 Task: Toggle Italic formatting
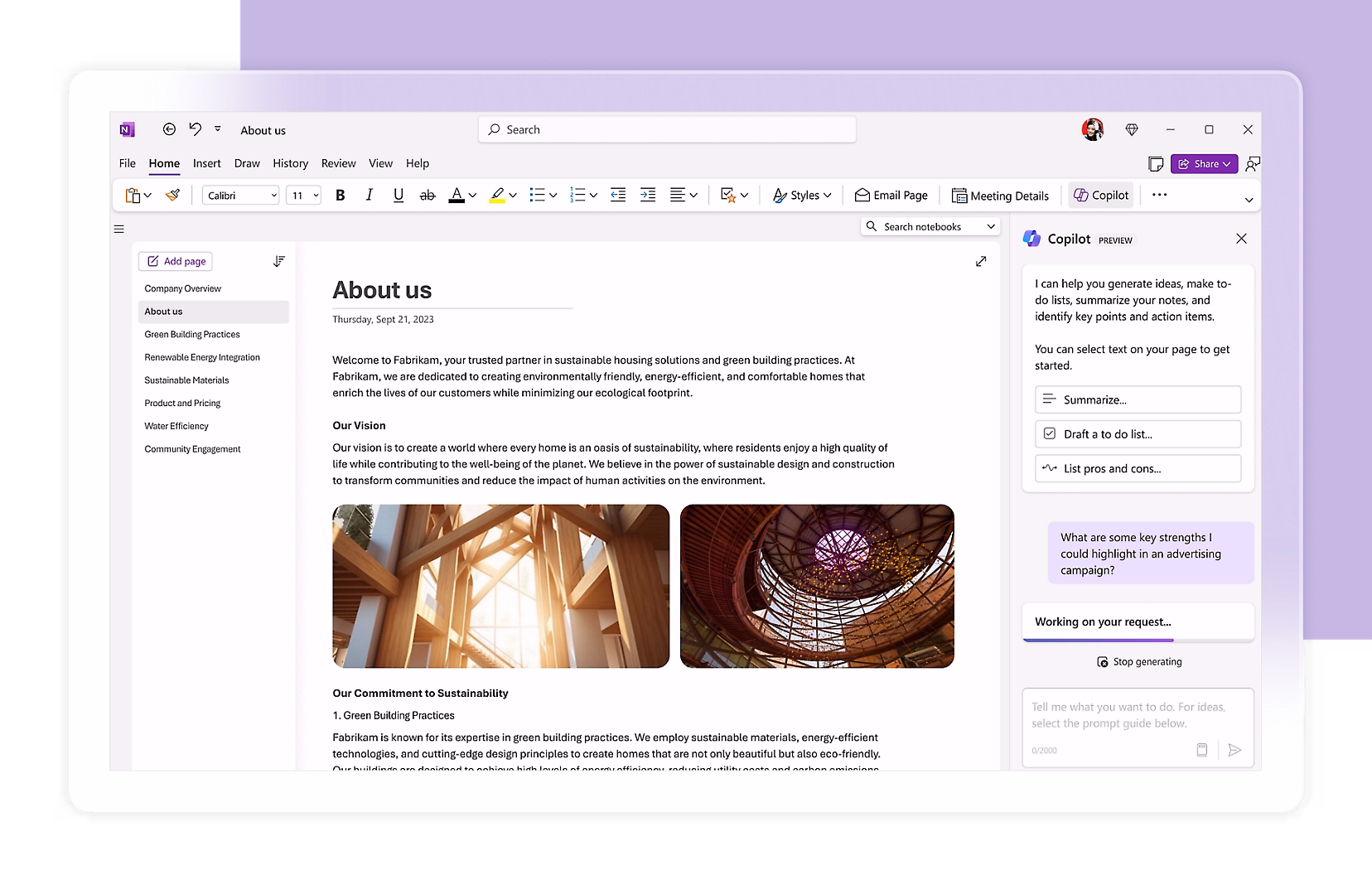pyautogui.click(x=370, y=196)
